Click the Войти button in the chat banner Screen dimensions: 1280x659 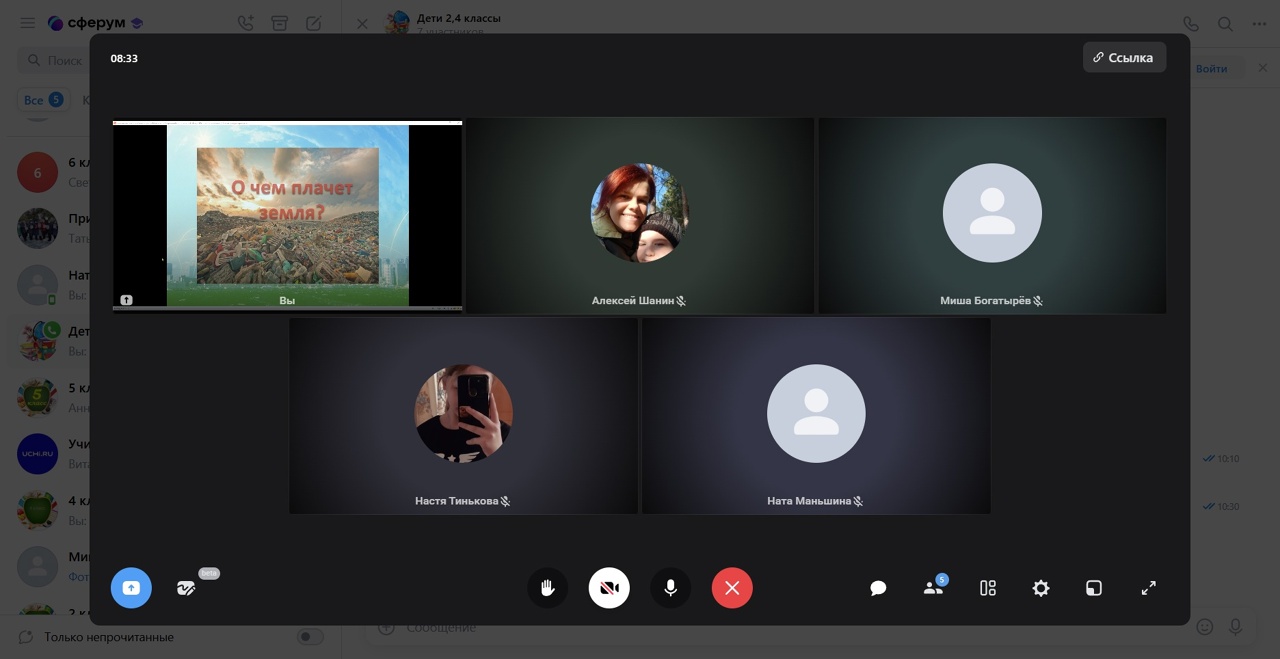[x=1211, y=69]
